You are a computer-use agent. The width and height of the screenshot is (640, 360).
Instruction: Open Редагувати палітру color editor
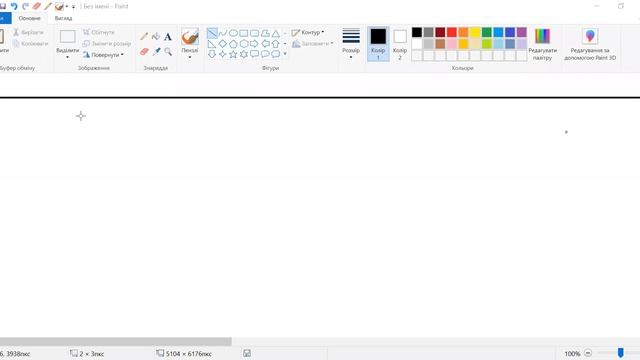click(542, 44)
